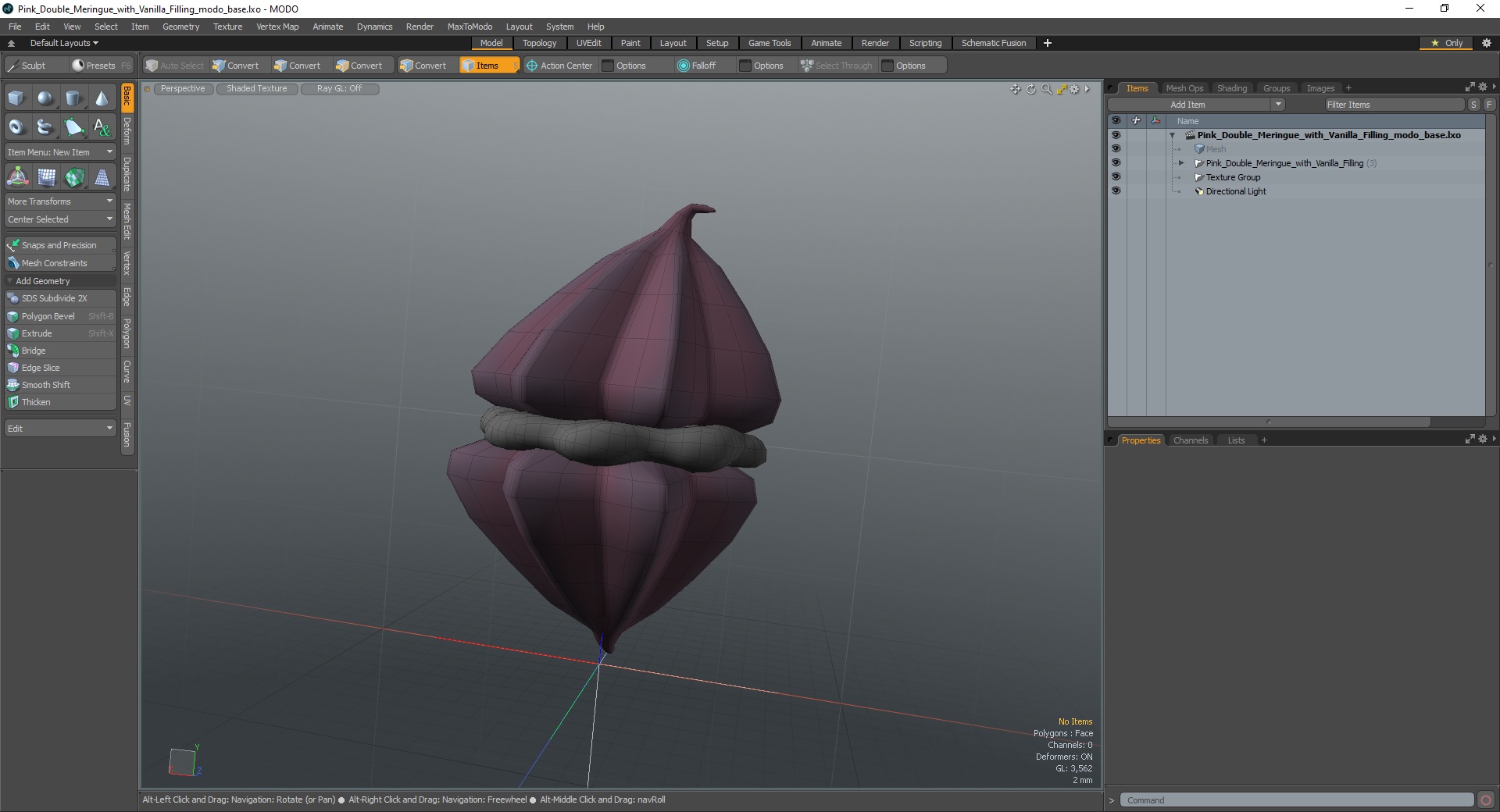Click the SDS Subdivide 2X tool
The image size is (1500, 812).
pyautogui.click(x=61, y=298)
